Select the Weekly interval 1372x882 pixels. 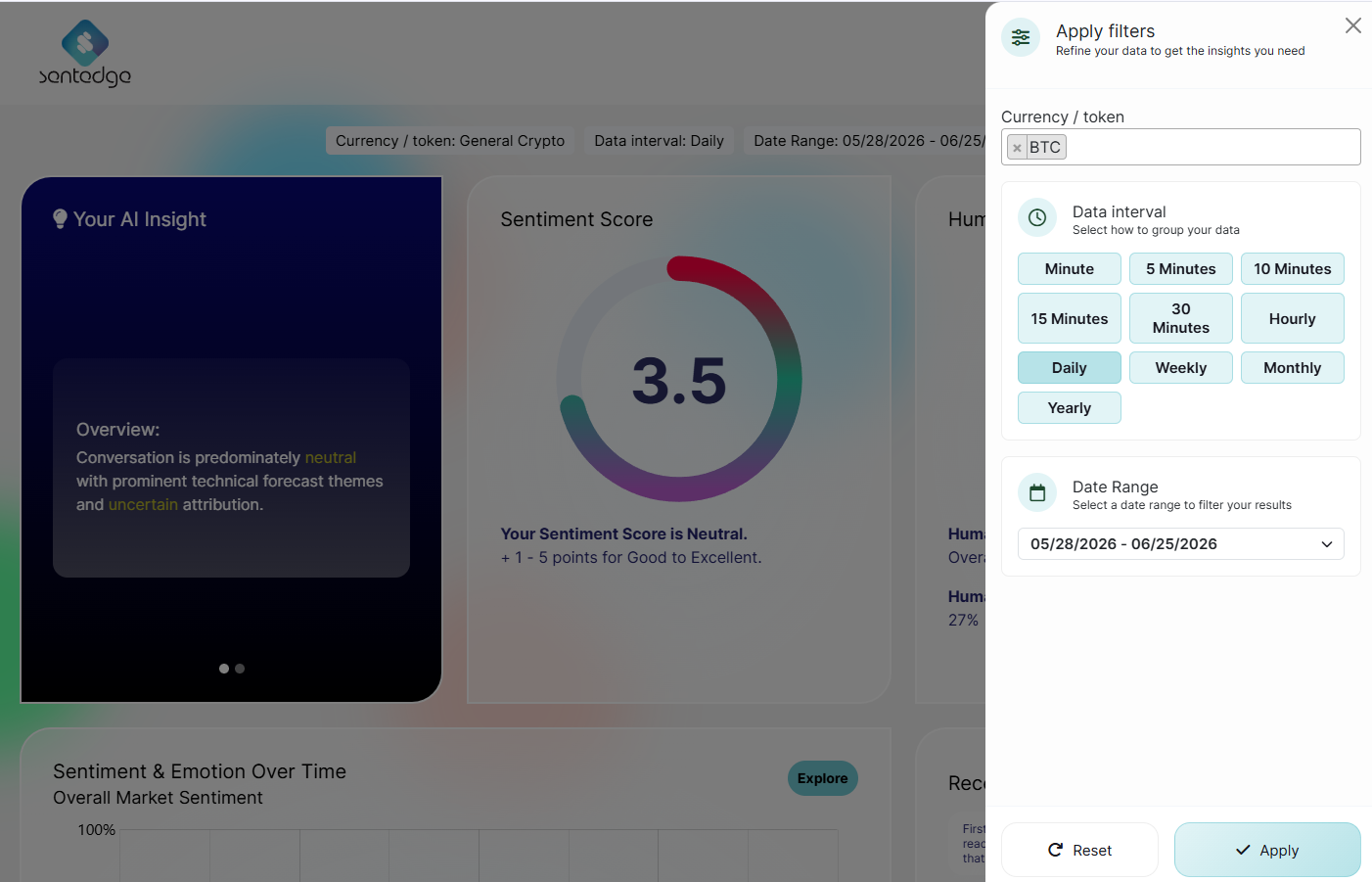pos(1181,368)
